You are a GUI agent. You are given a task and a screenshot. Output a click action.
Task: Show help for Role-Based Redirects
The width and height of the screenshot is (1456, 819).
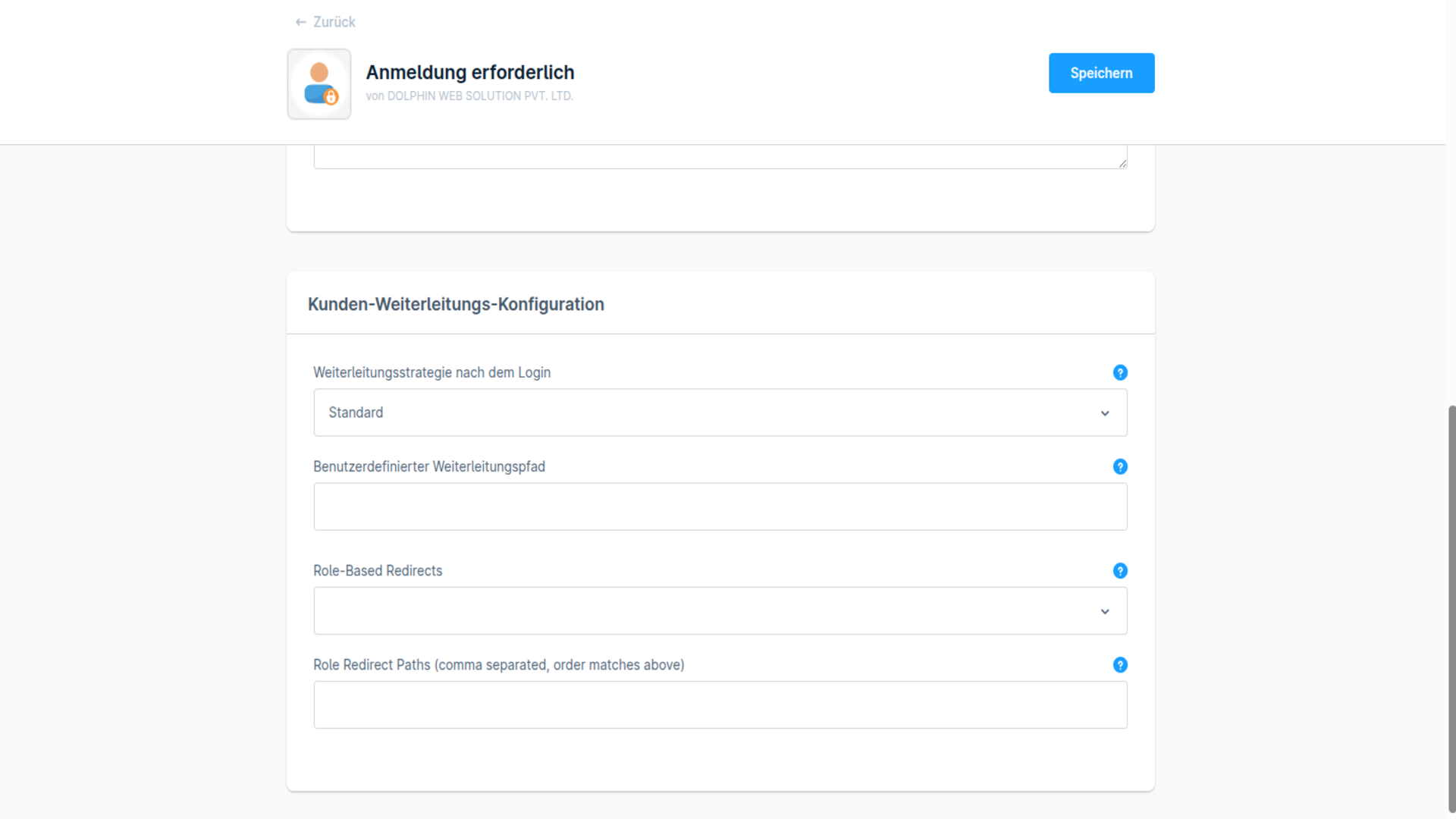1120,570
